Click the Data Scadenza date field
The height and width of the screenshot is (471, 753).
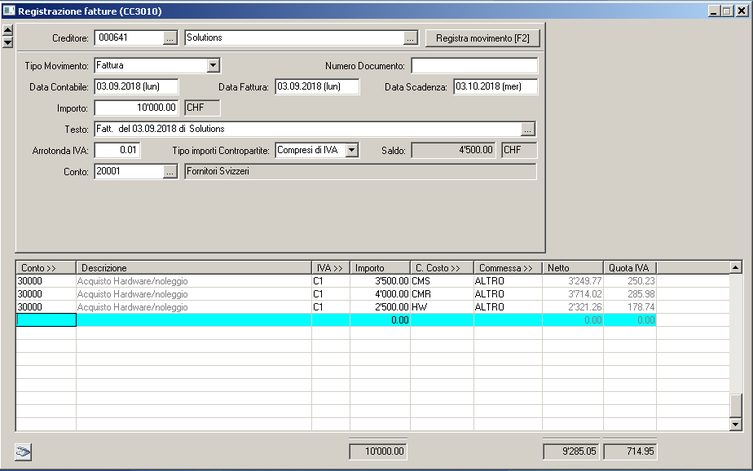(495, 87)
